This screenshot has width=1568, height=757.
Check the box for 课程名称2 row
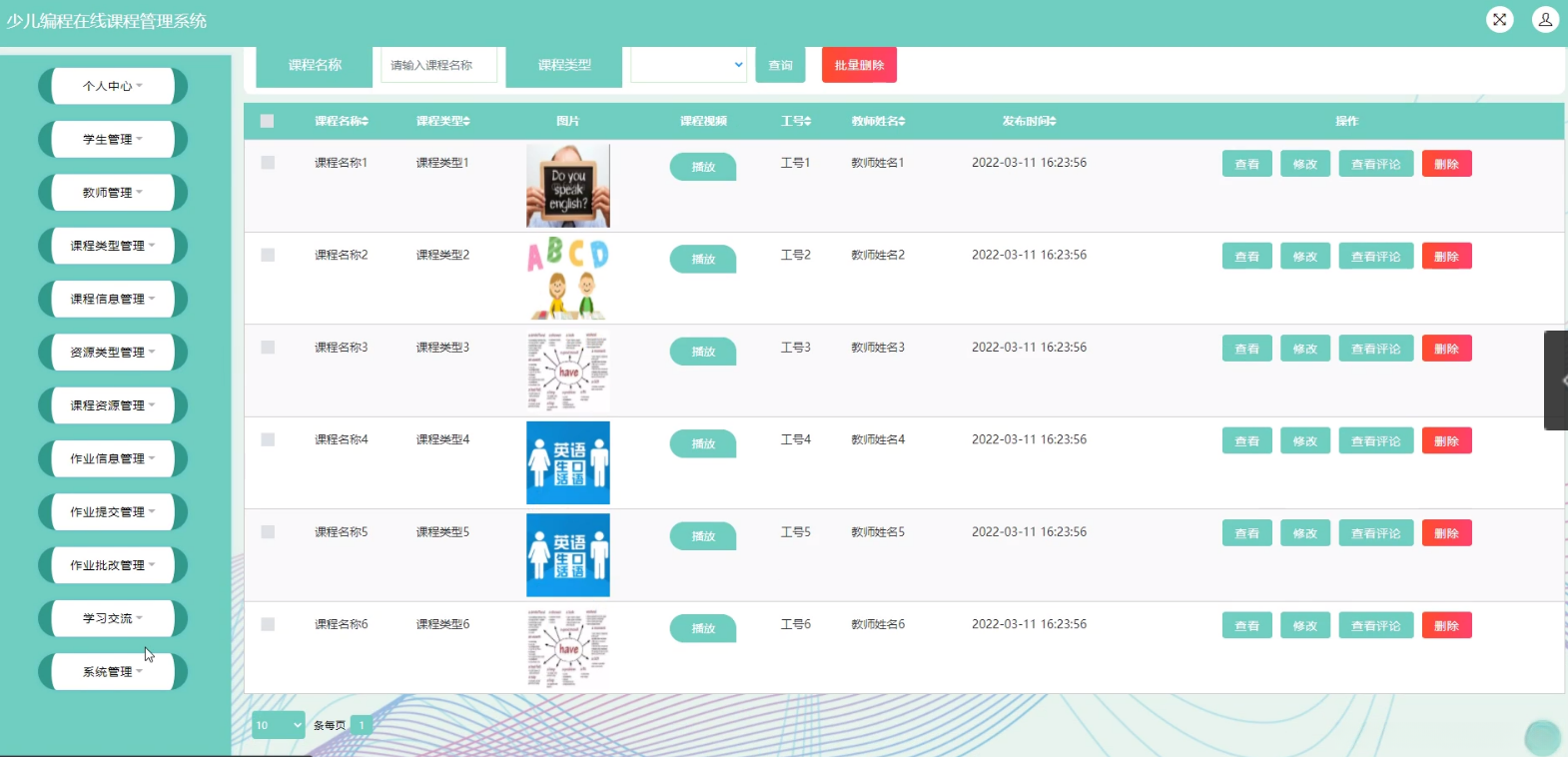coord(268,255)
